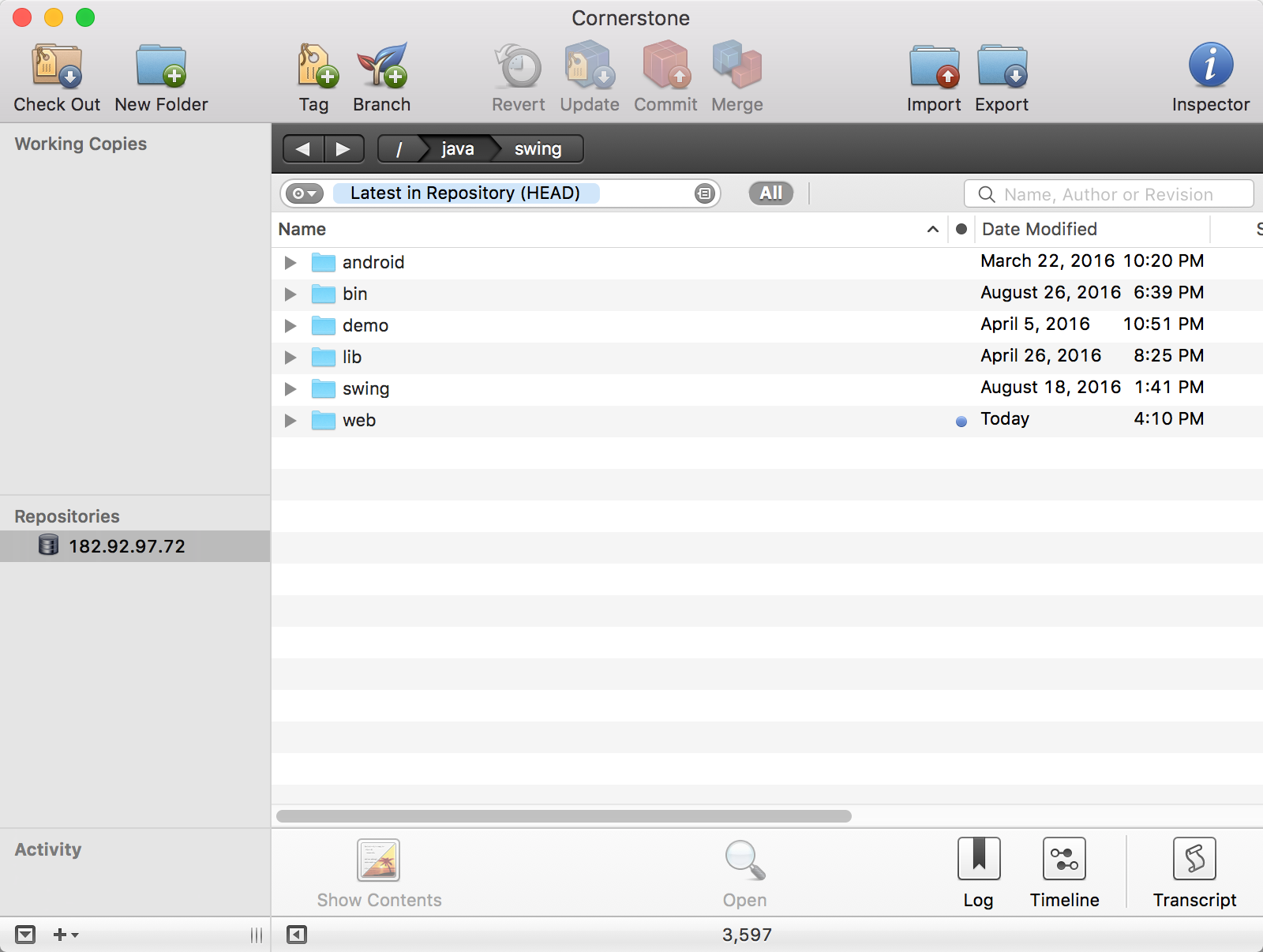Viewport: 1263px width, 952px height.
Task: Navigate forward with the right arrow
Action: pos(343,148)
